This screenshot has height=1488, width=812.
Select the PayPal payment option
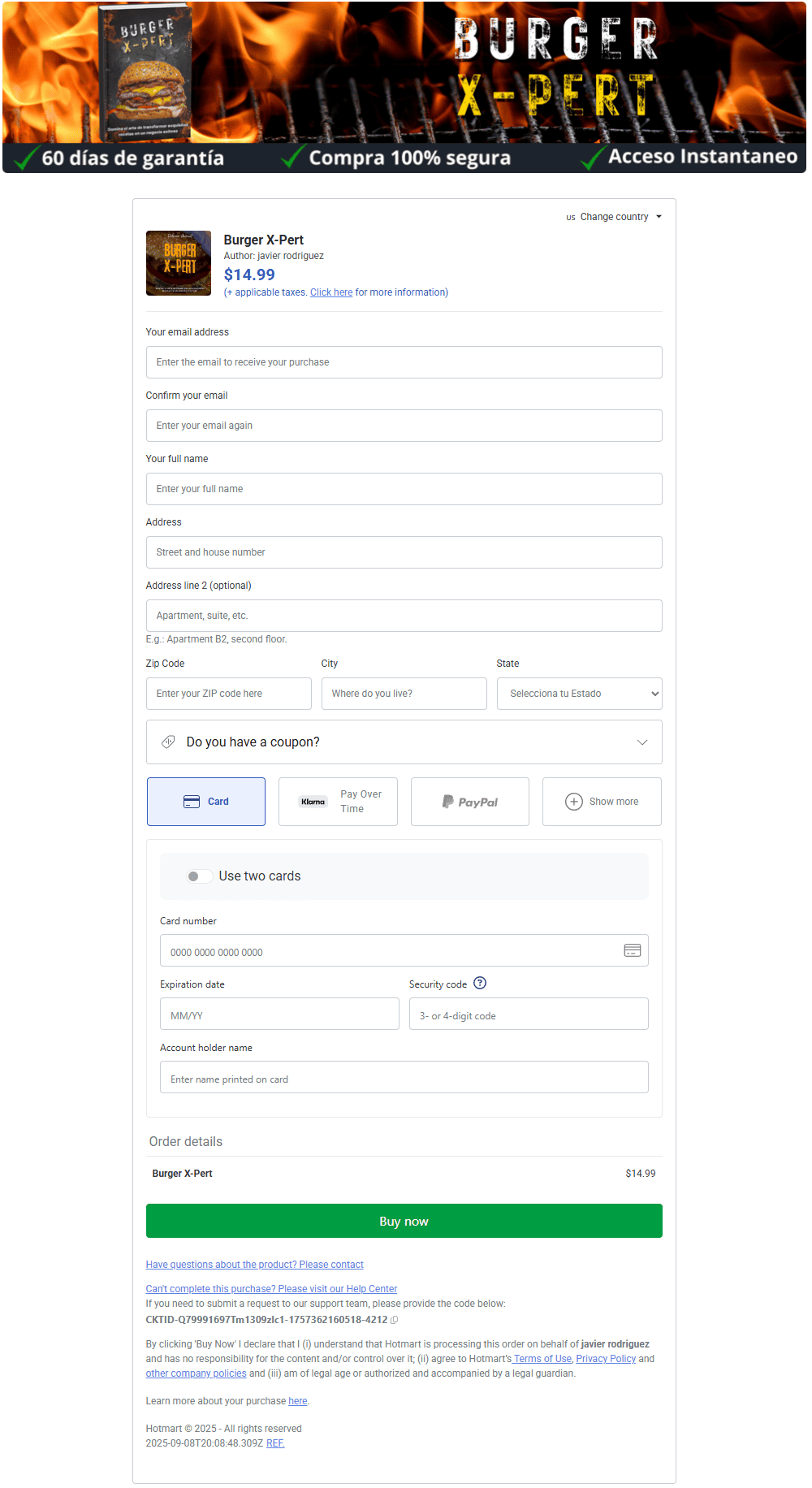469,802
